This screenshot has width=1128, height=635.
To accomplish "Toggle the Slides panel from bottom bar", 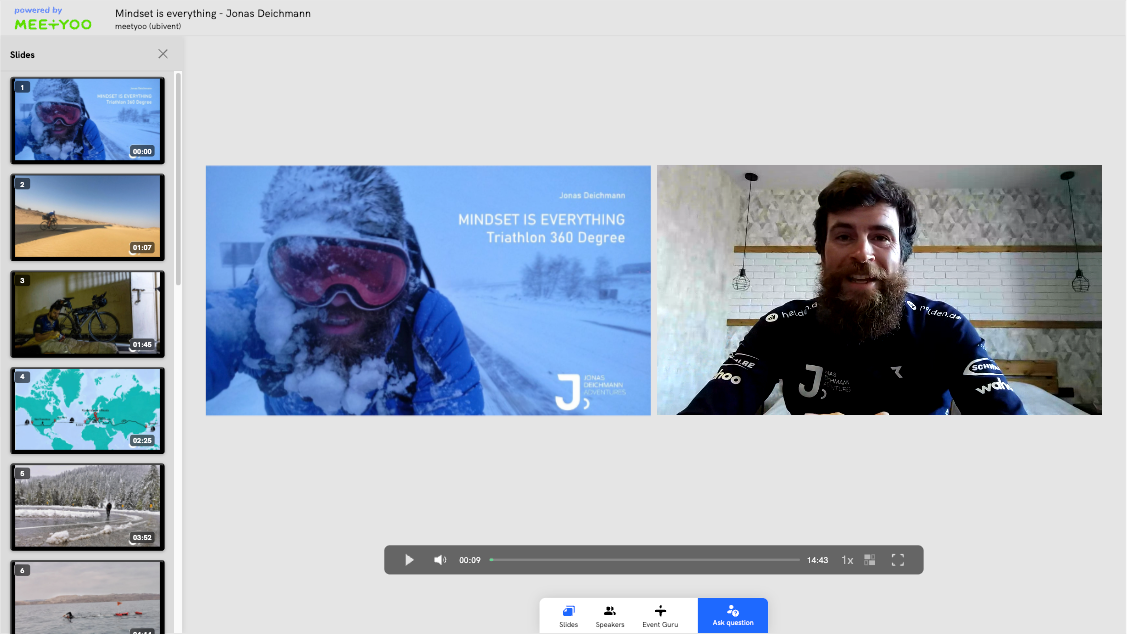I will click(568, 615).
